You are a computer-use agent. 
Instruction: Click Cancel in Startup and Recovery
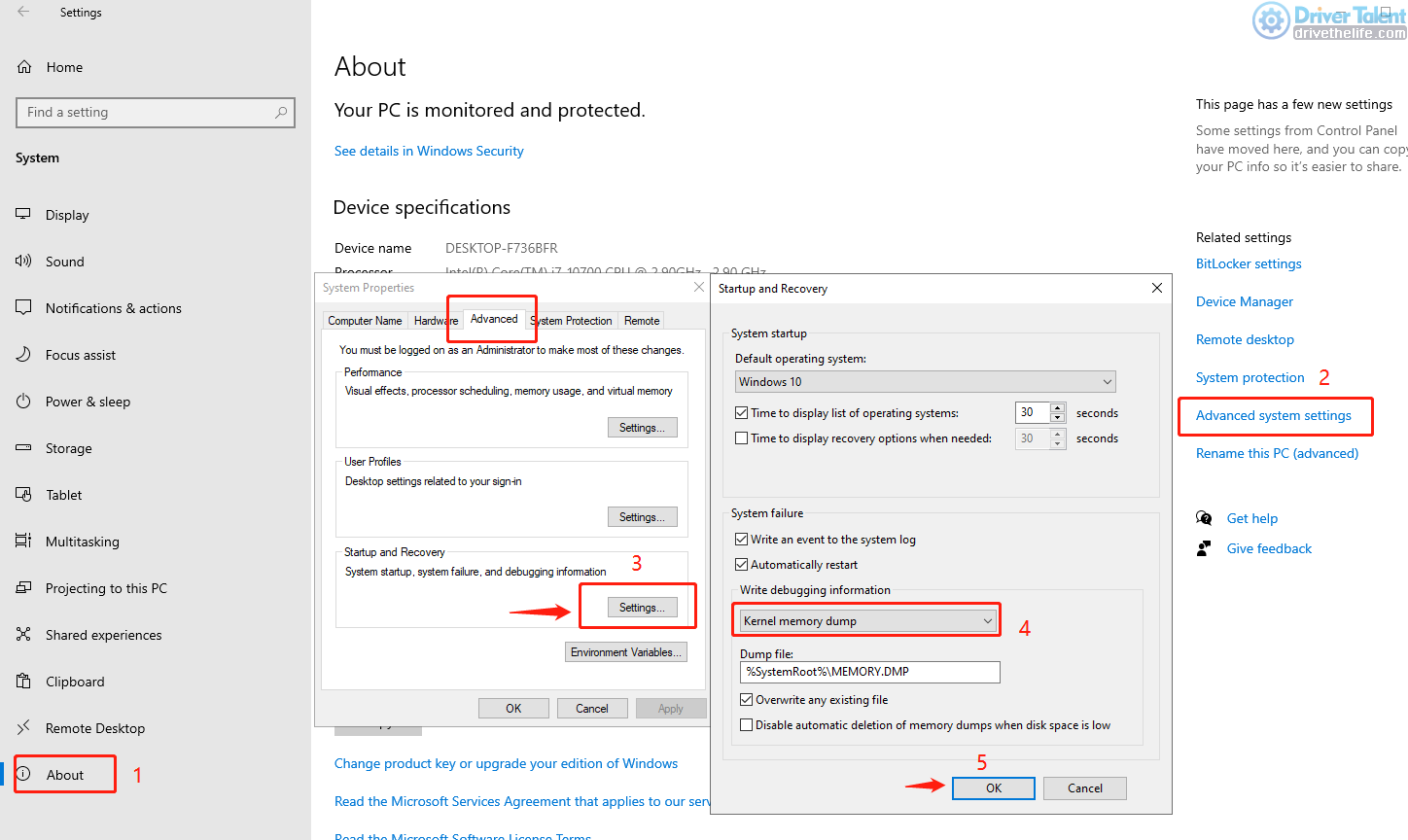1085,788
